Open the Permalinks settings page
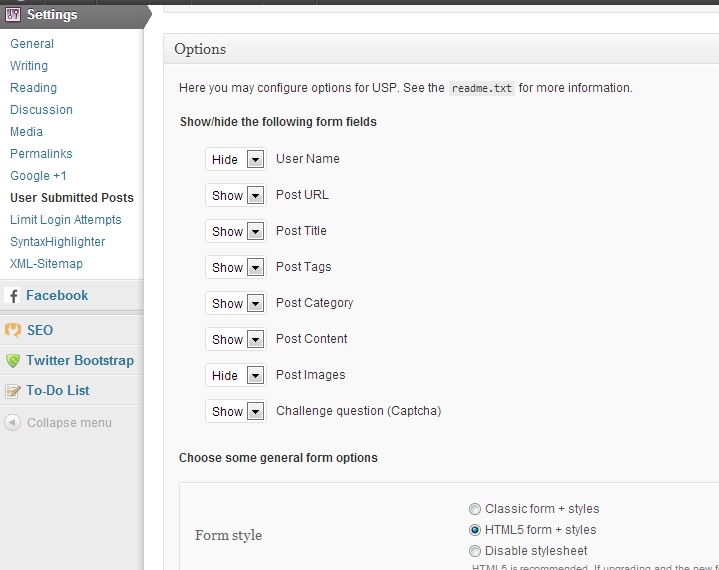This screenshot has width=719, height=570. point(41,154)
